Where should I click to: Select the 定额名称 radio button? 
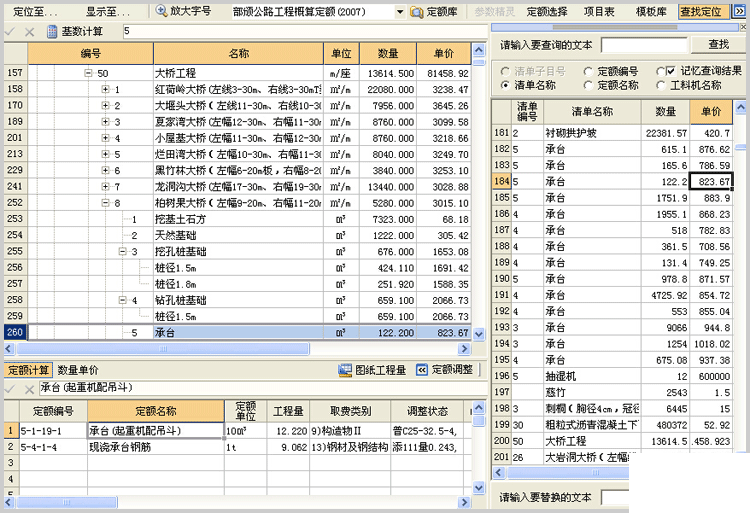point(588,85)
